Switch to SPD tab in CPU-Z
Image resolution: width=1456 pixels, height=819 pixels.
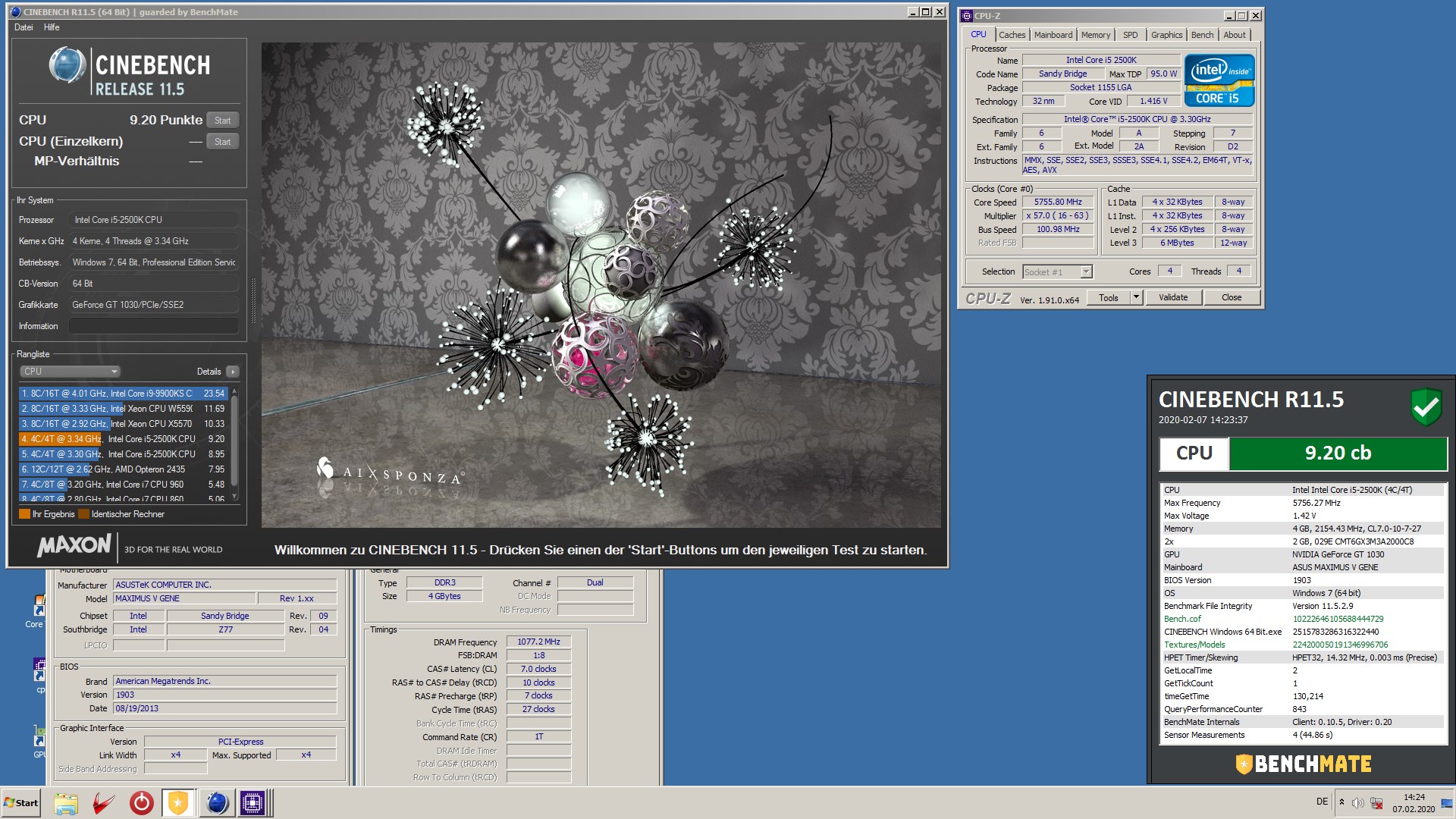(1130, 35)
